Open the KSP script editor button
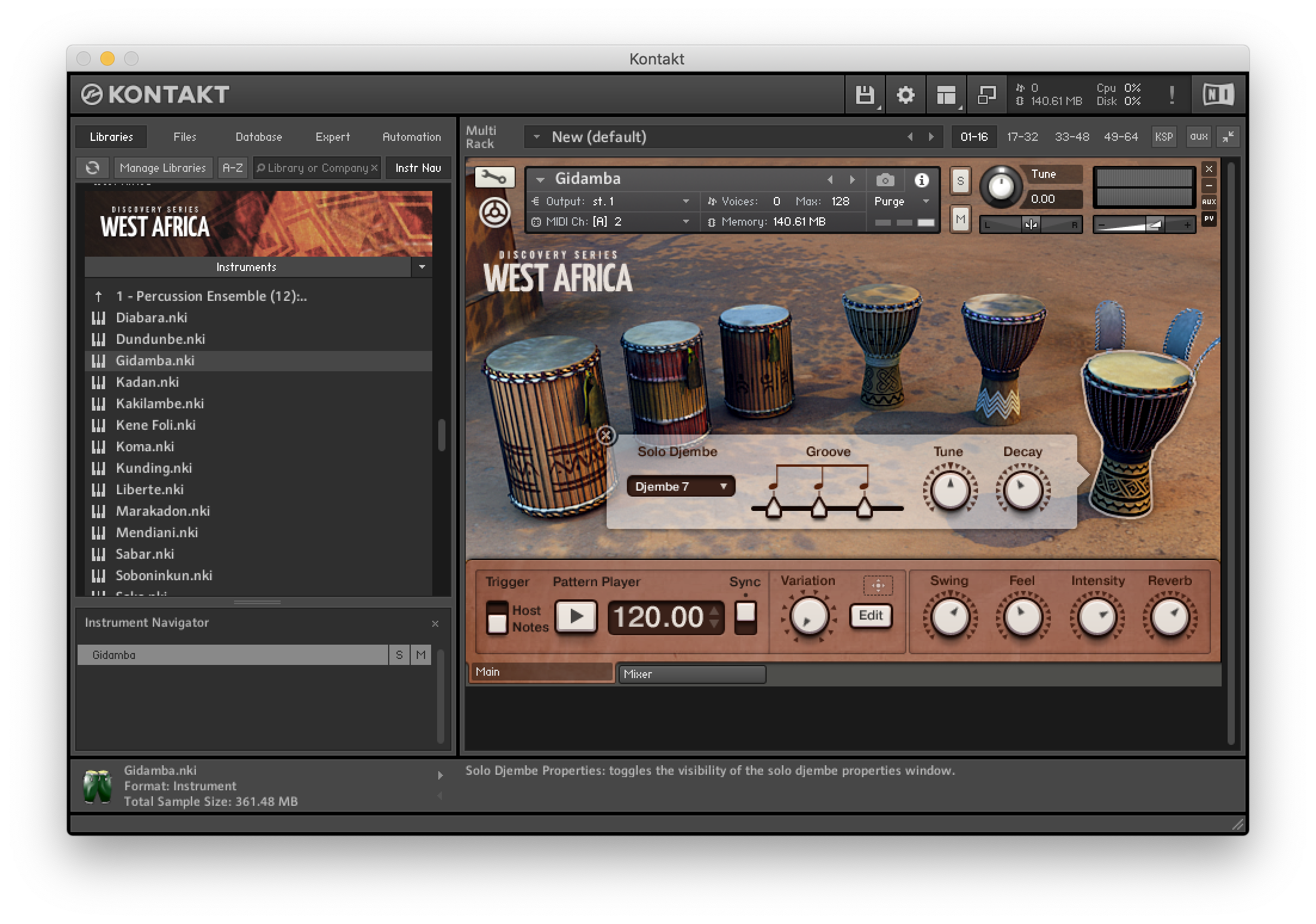 point(1163,137)
